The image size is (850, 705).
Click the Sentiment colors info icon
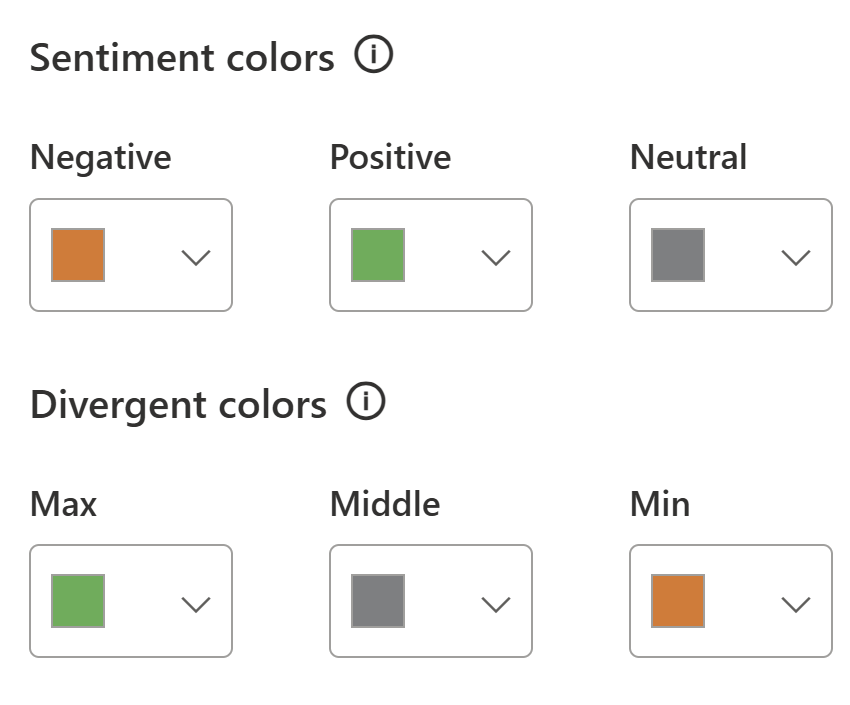(374, 57)
